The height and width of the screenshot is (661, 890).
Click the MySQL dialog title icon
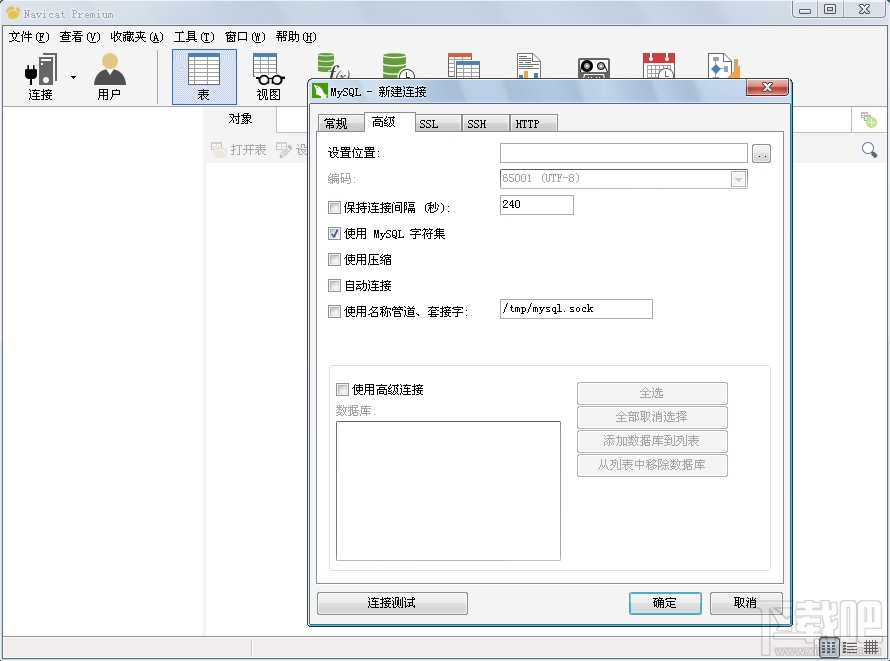(x=320, y=91)
